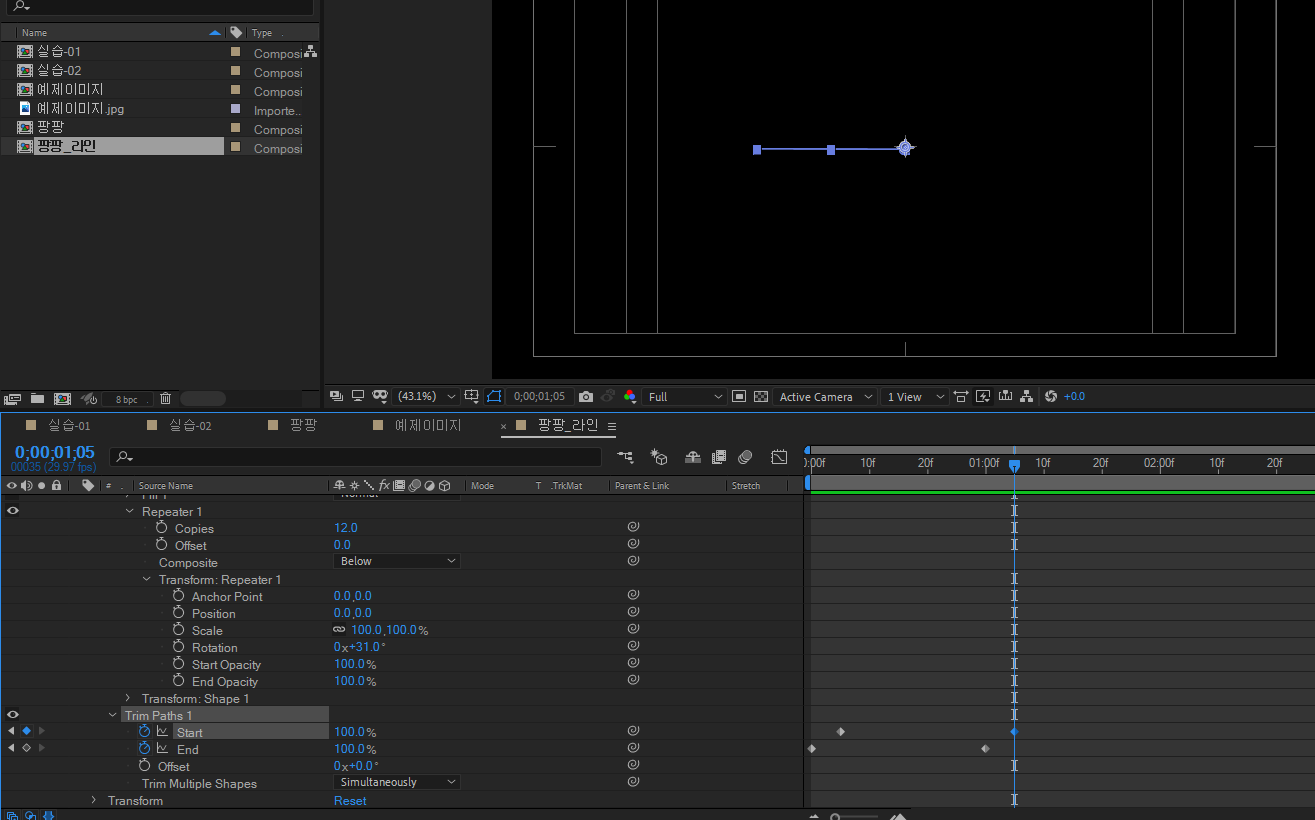Open the magnification ratio 43.1% dropdown
This screenshot has width=1315, height=820.
[x=427, y=397]
